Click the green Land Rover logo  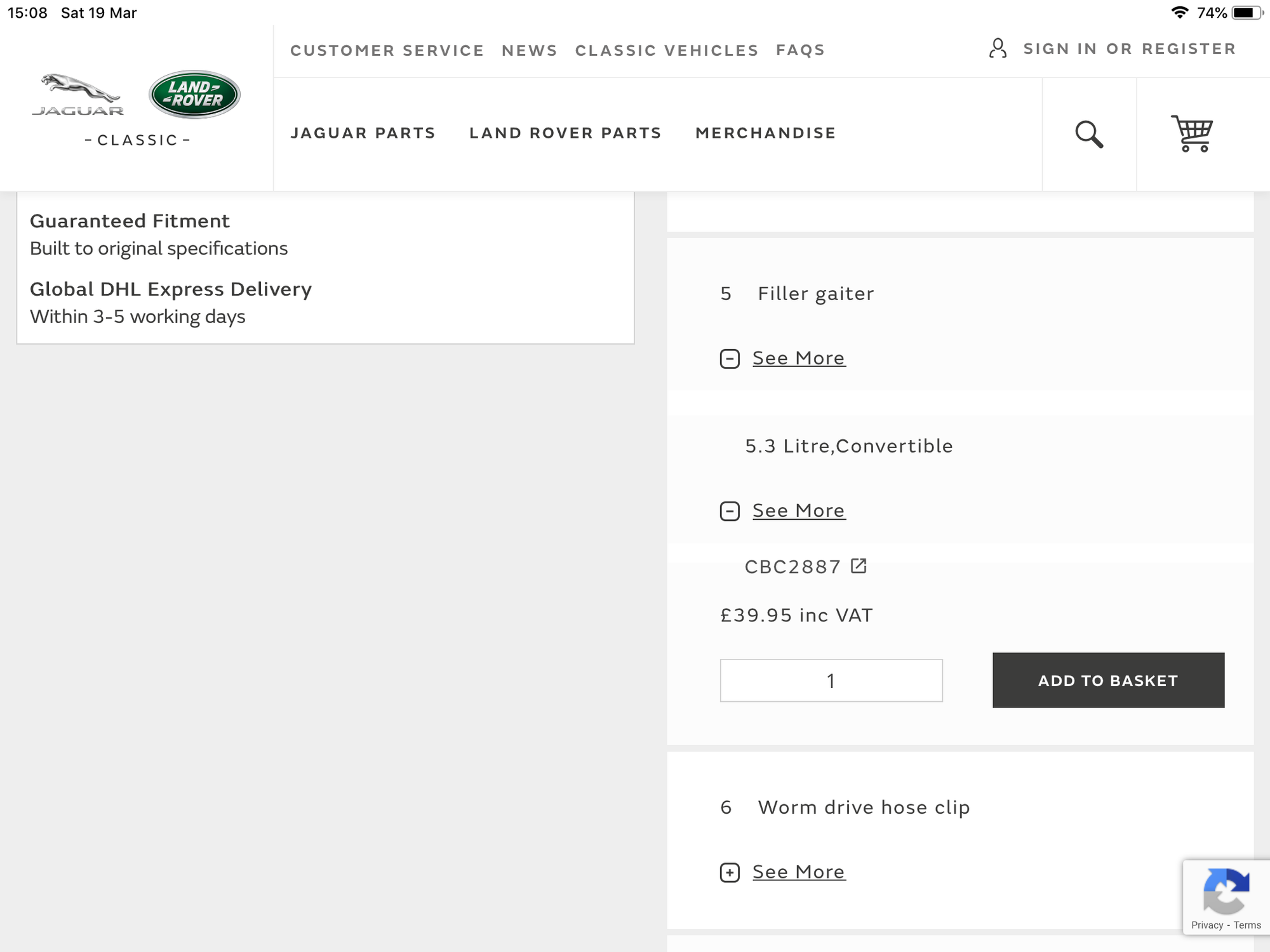coord(194,95)
